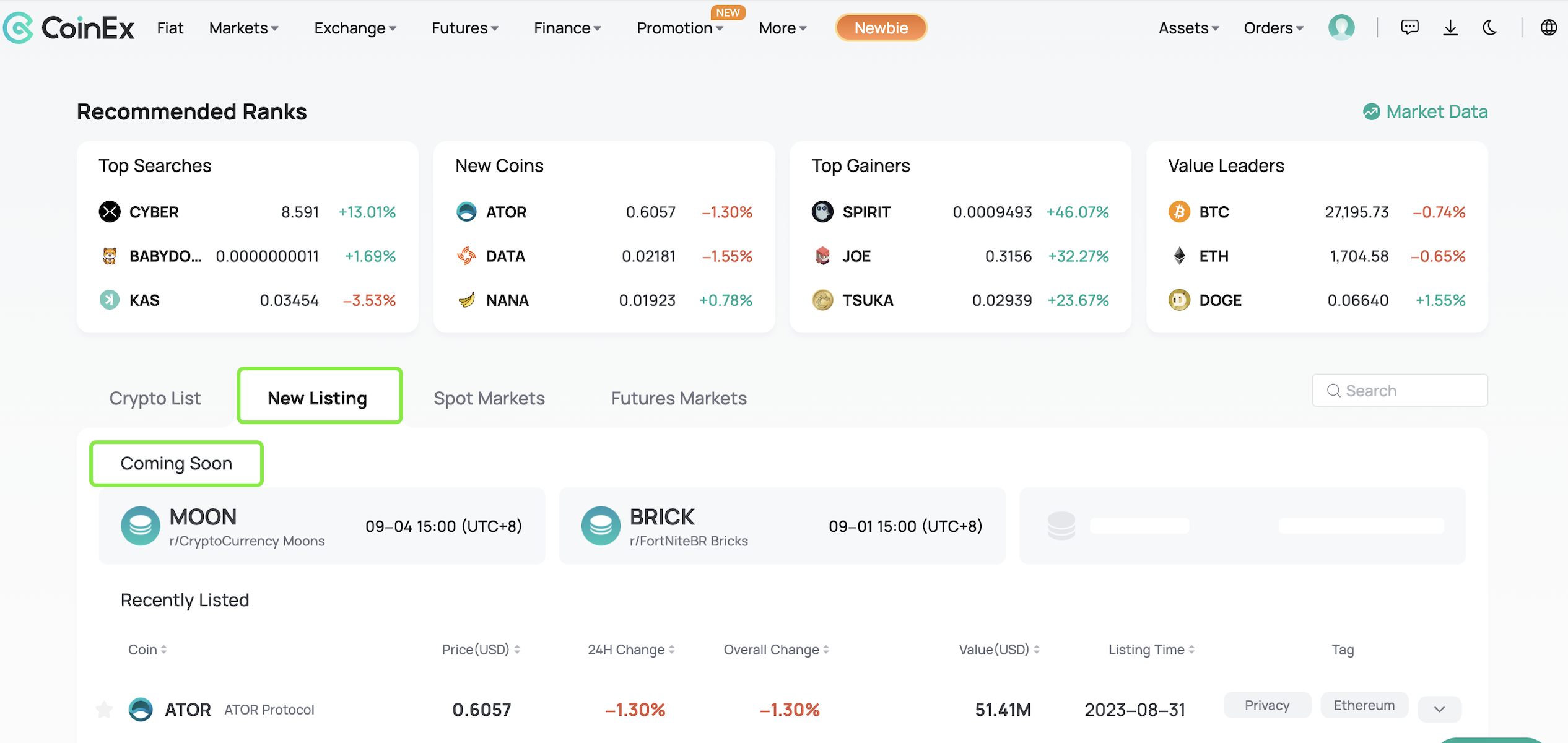Click the ETH ethereum icon

(x=1179, y=256)
